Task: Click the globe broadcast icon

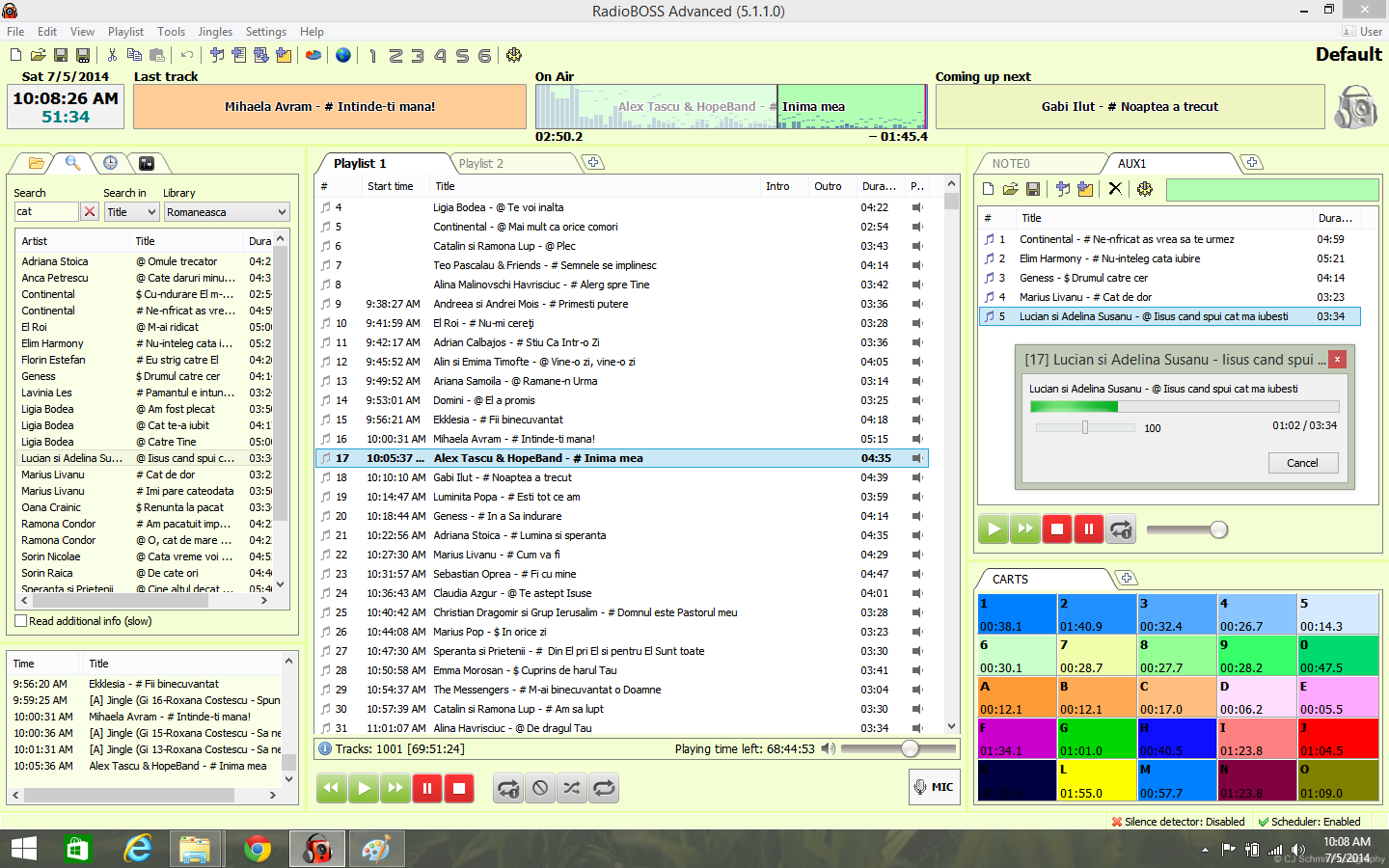Action: (343, 55)
